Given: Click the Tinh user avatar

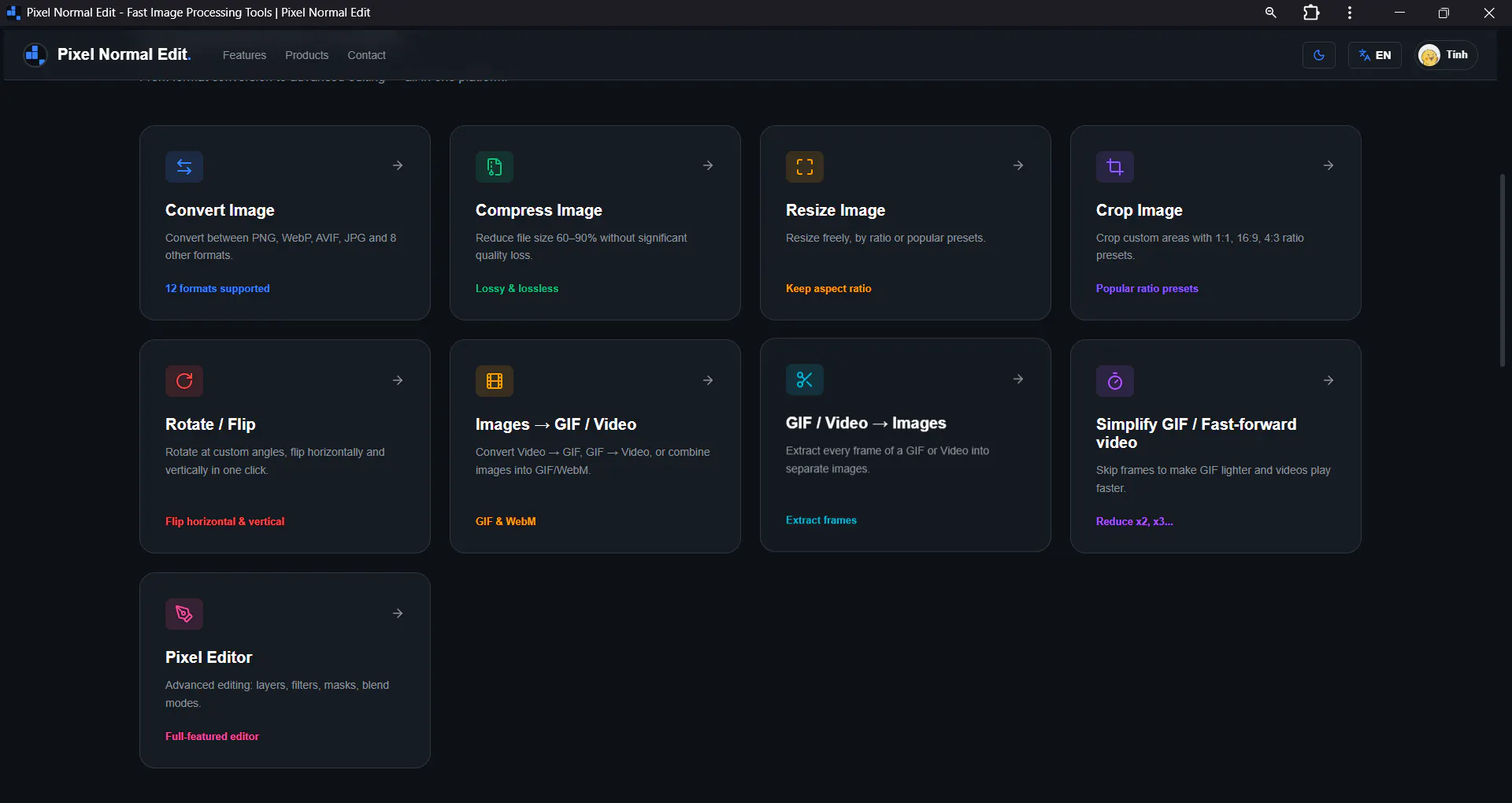Looking at the screenshot, I should pos(1429,55).
